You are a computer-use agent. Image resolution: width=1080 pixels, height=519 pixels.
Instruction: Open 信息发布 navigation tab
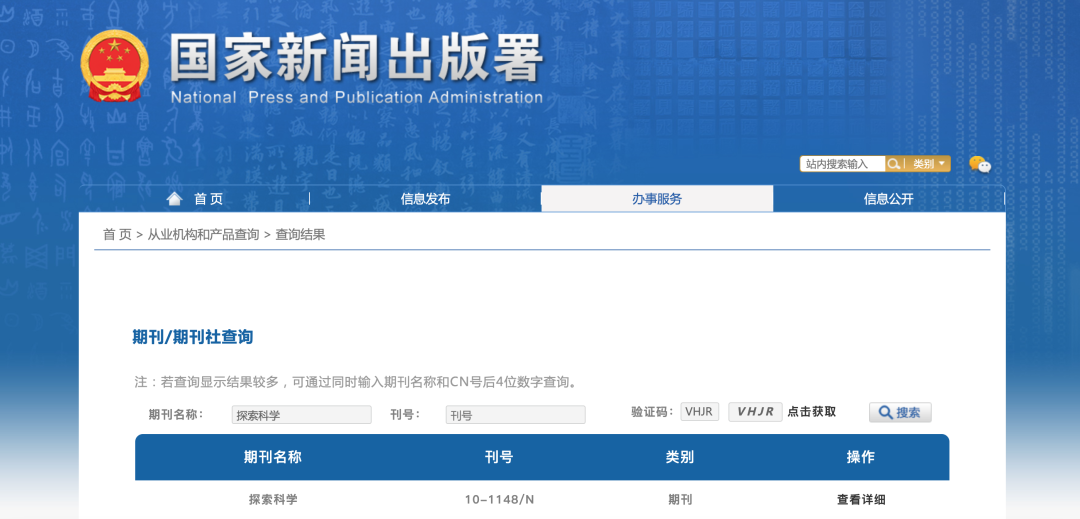[426, 199]
